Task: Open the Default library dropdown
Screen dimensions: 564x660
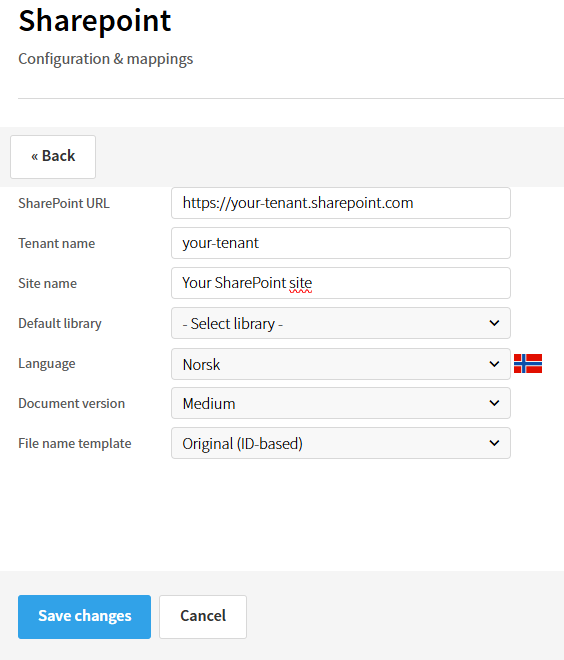Action: (341, 323)
